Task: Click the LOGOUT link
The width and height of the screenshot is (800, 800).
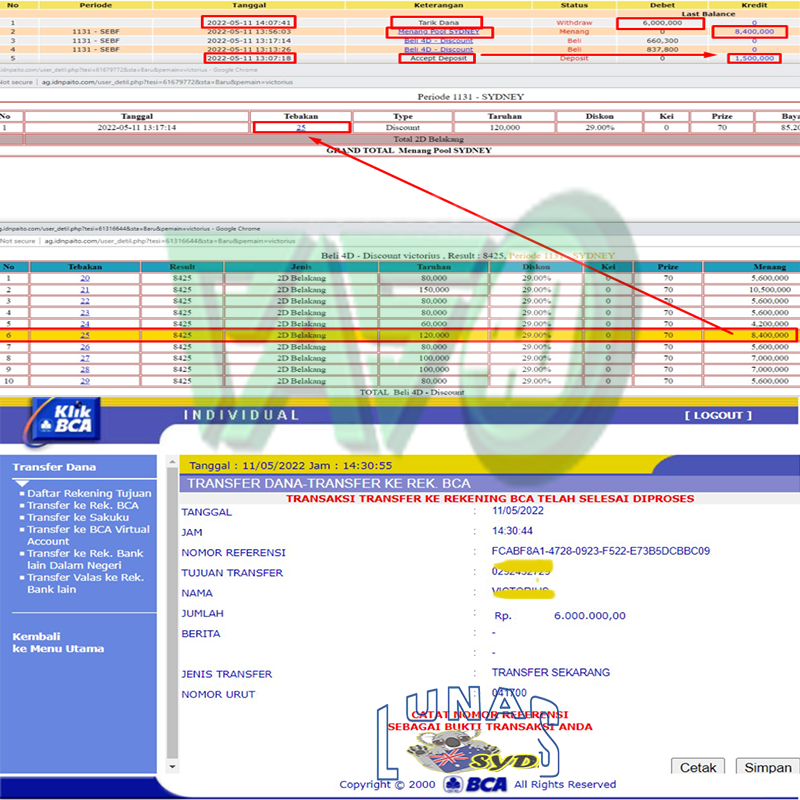Action: pyautogui.click(x=718, y=415)
